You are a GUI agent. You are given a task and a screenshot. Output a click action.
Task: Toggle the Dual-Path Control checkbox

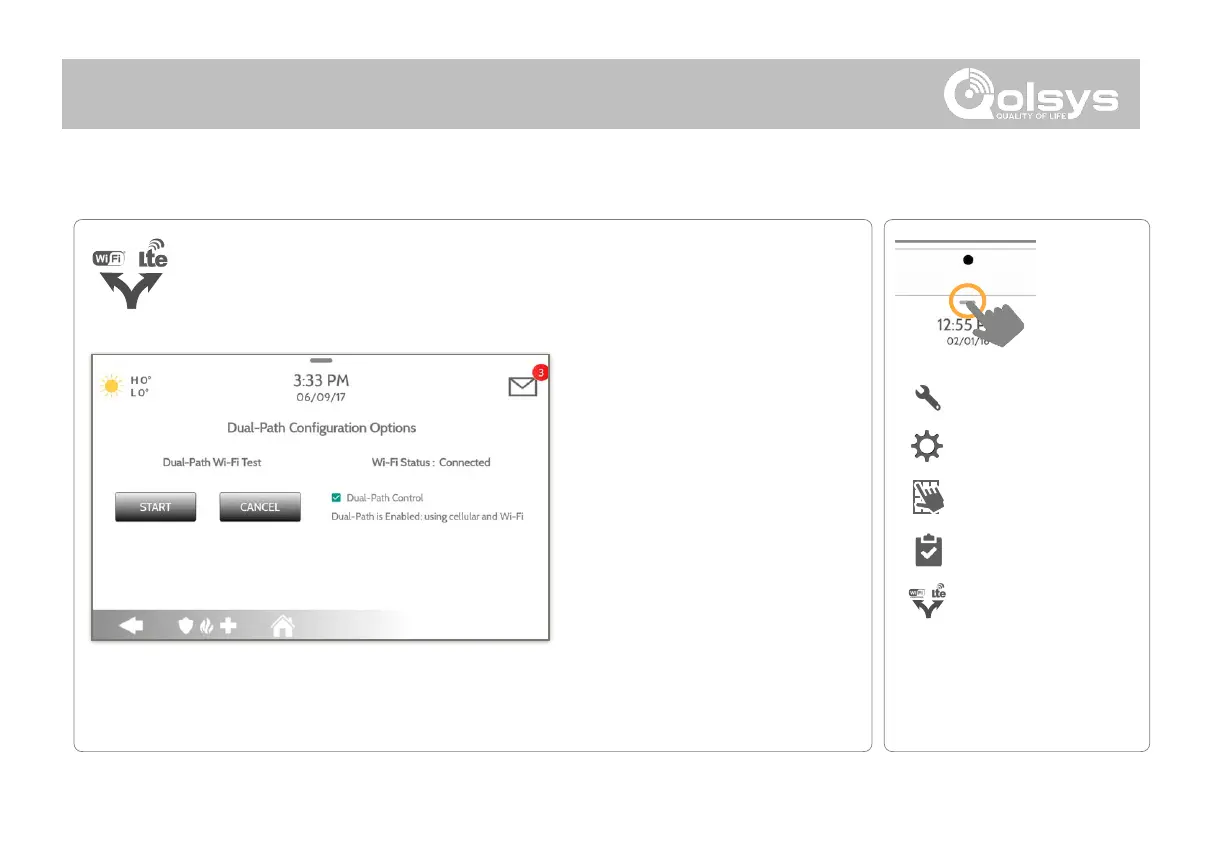click(336, 497)
